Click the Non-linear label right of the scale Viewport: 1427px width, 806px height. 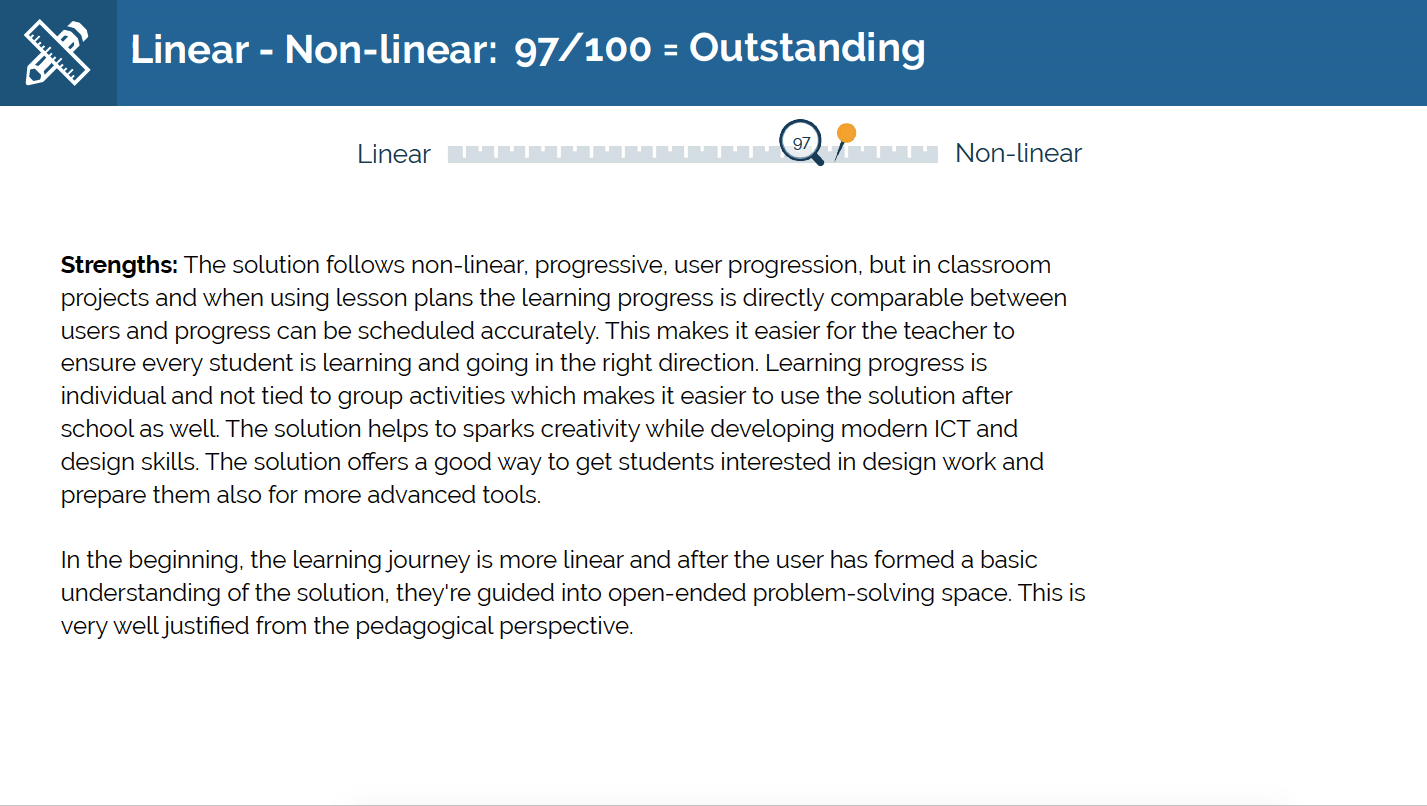(1018, 153)
